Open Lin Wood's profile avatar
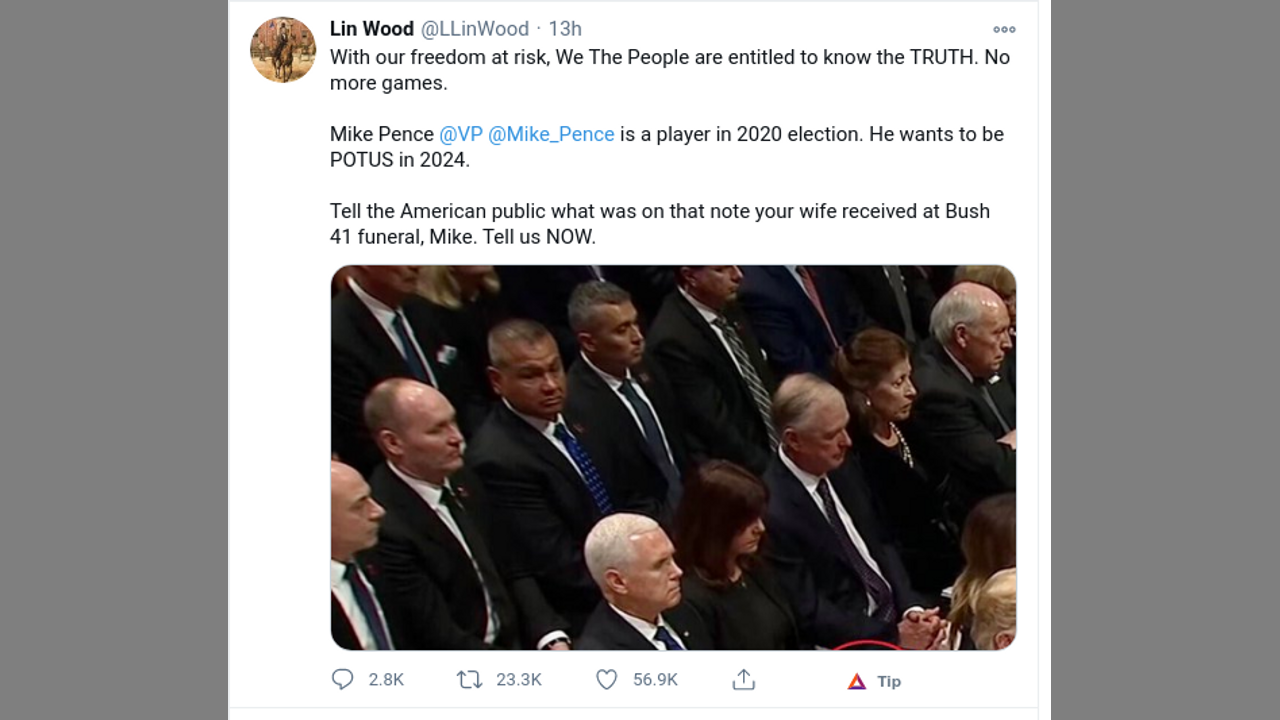Image resolution: width=1280 pixels, height=720 pixels. [x=283, y=49]
